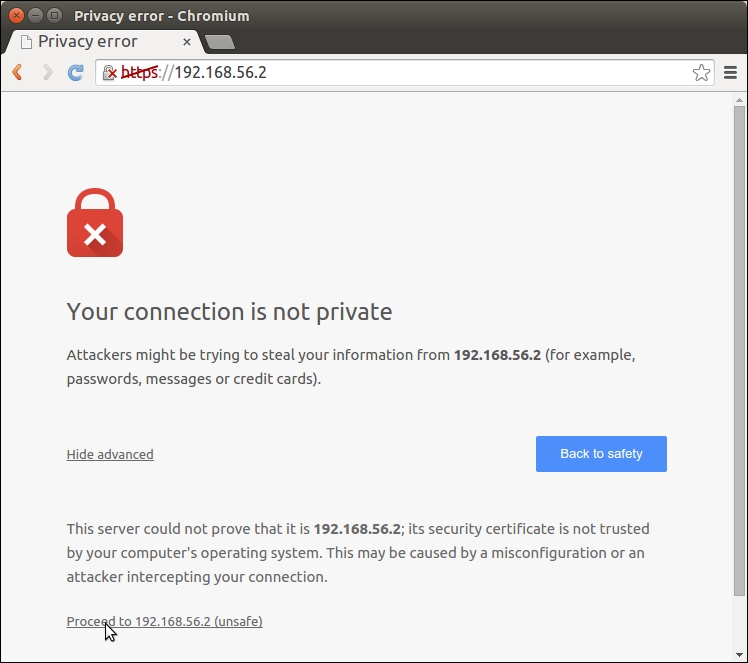Click the Forward navigation arrow
The image size is (748, 663).
[x=47, y=72]
